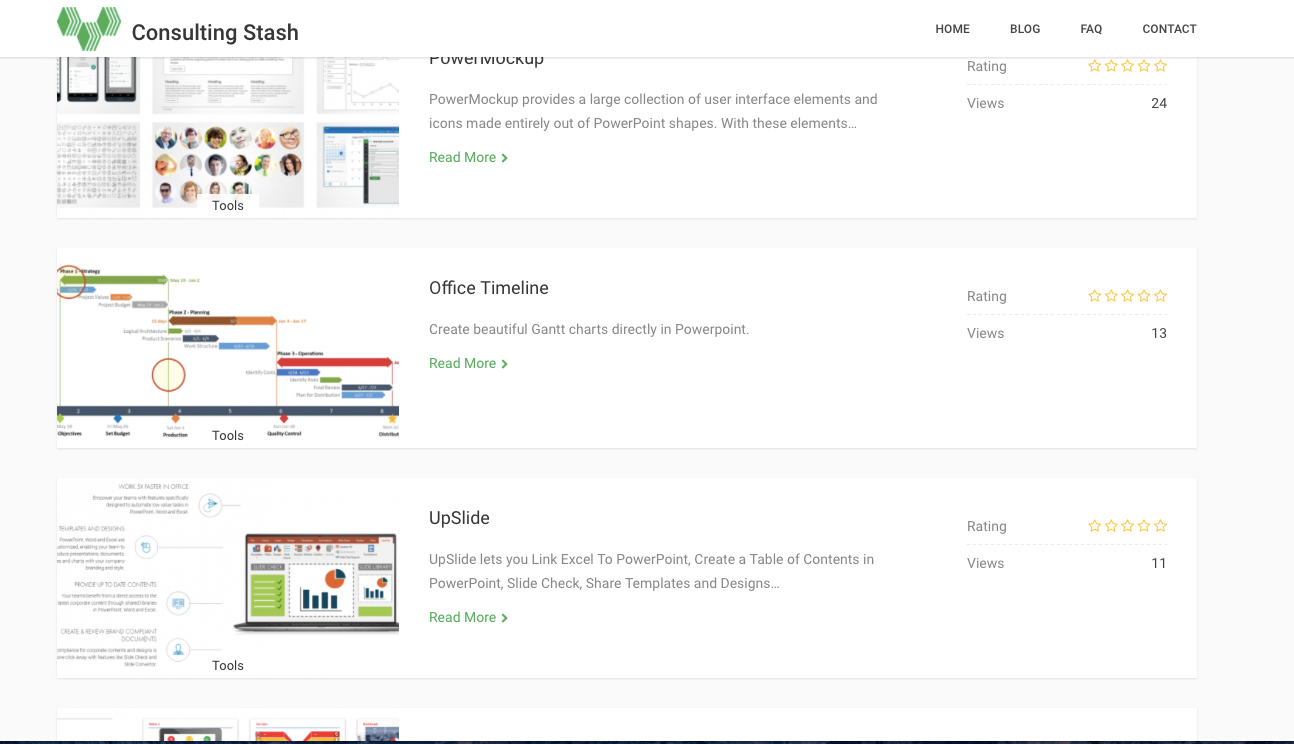Rate UpSlide five stars
The image size is (1294, 744).
point(1160,526)
